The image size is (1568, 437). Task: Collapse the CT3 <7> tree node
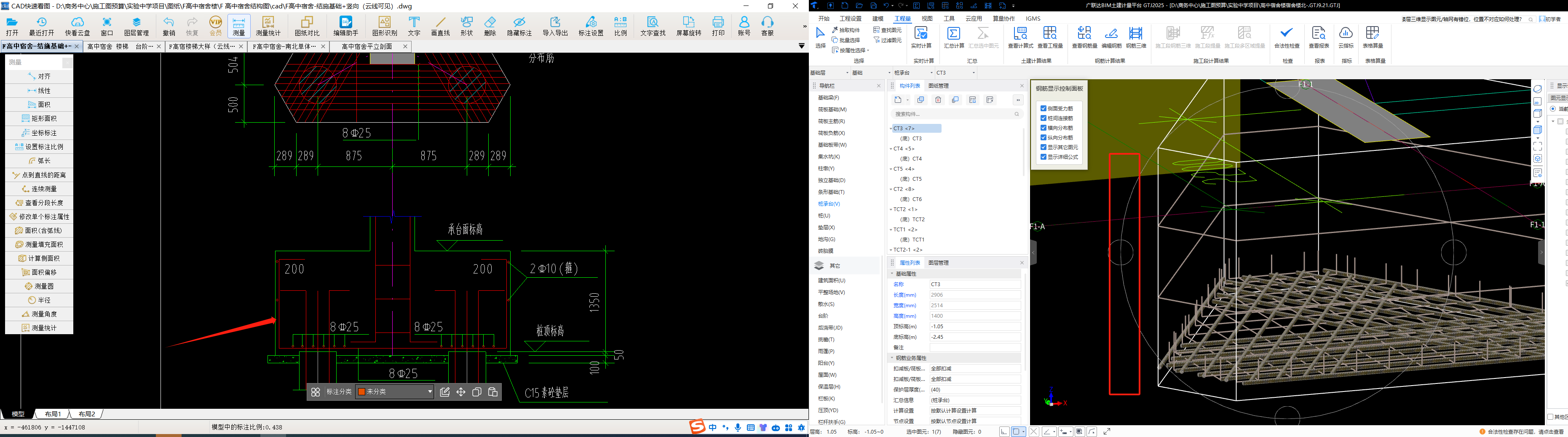(x=891, y=129)
